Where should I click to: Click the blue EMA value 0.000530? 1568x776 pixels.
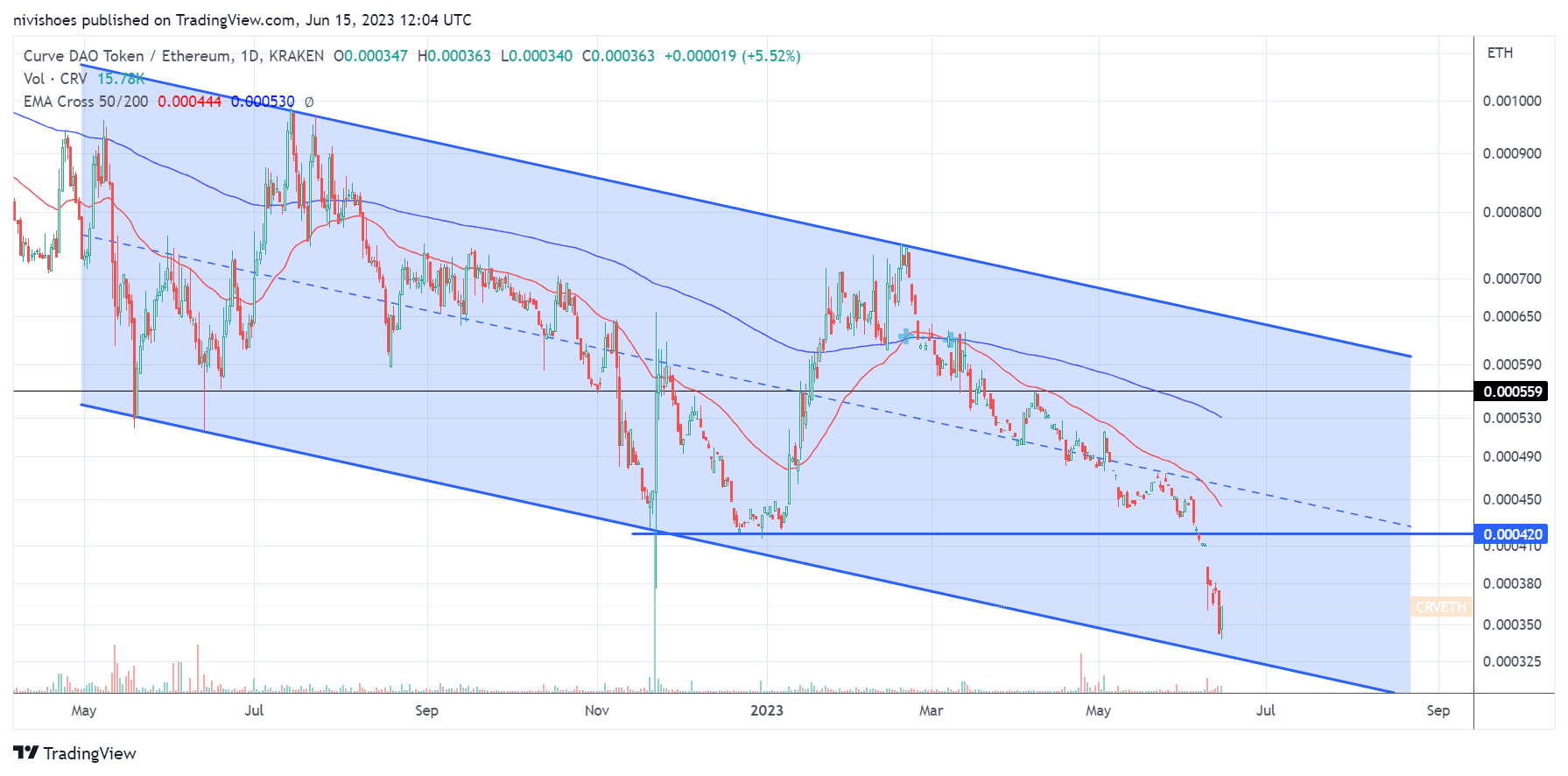coord(263,102)
